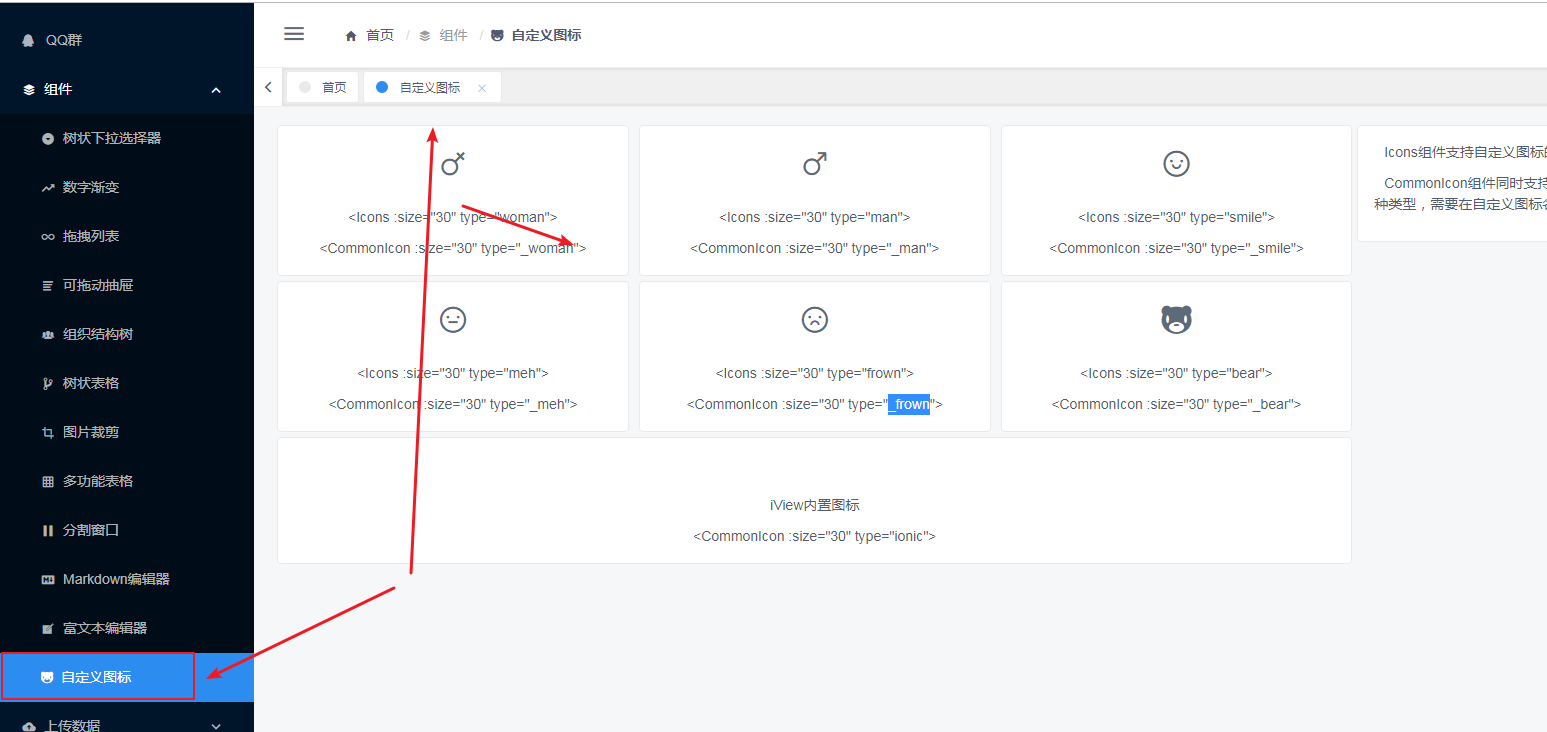
Task: Select the smile face icon
Action: click(x=1176, y=163)
